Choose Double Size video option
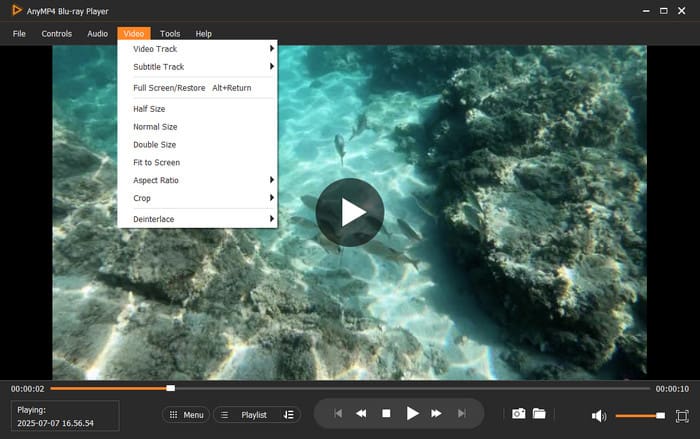This screenshot has height=439, width=700. pos(197,145)
